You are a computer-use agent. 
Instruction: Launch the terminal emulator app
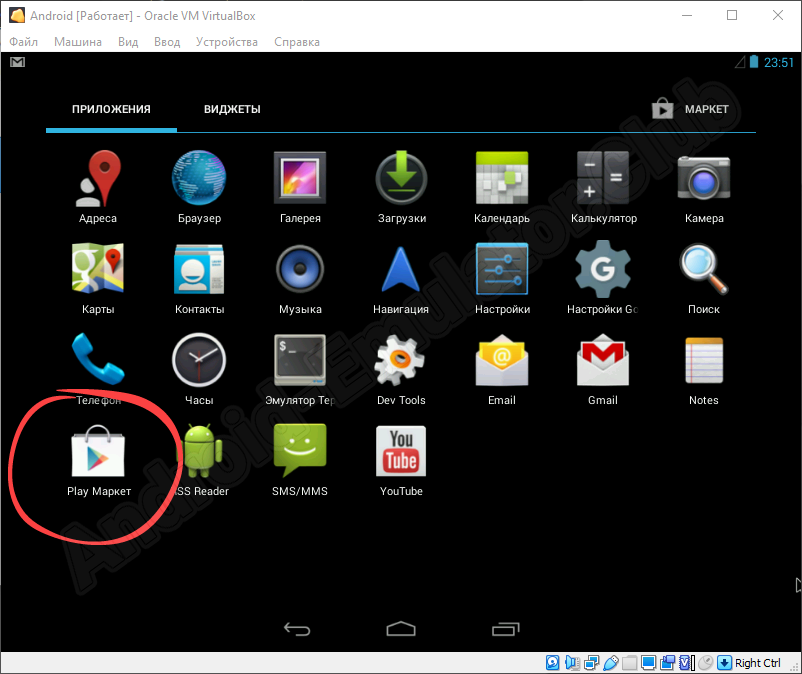click(300, 369)
